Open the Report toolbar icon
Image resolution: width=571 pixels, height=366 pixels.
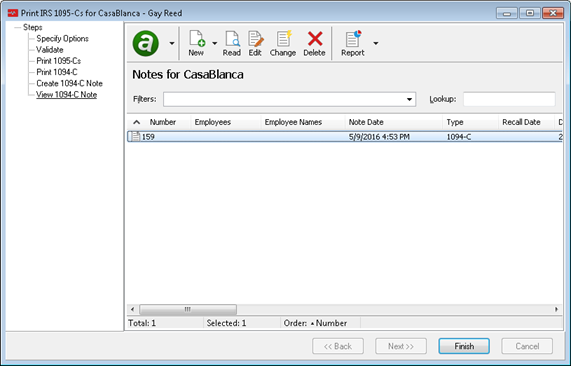(353, 43)
